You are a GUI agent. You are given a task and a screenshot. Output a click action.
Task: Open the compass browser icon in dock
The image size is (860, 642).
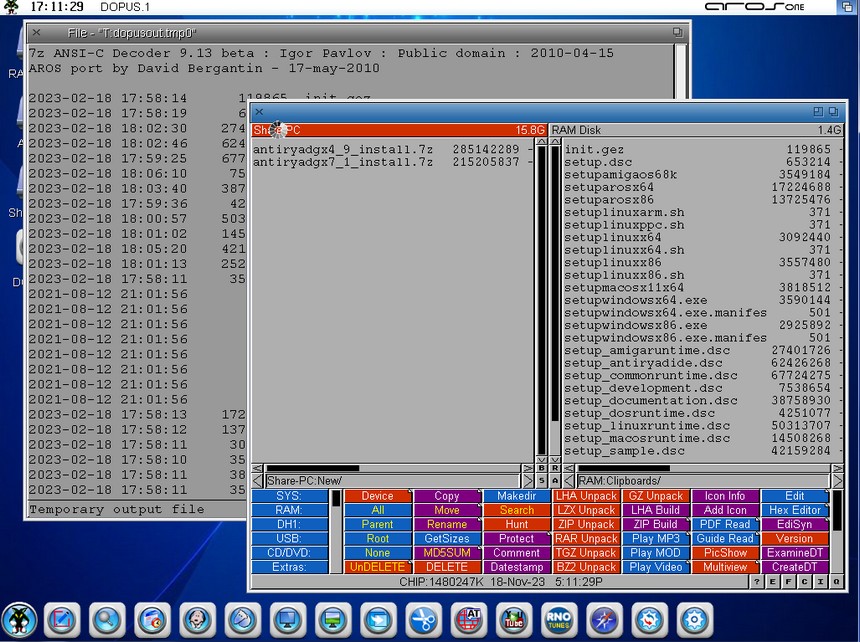click(x=603, y=620)
